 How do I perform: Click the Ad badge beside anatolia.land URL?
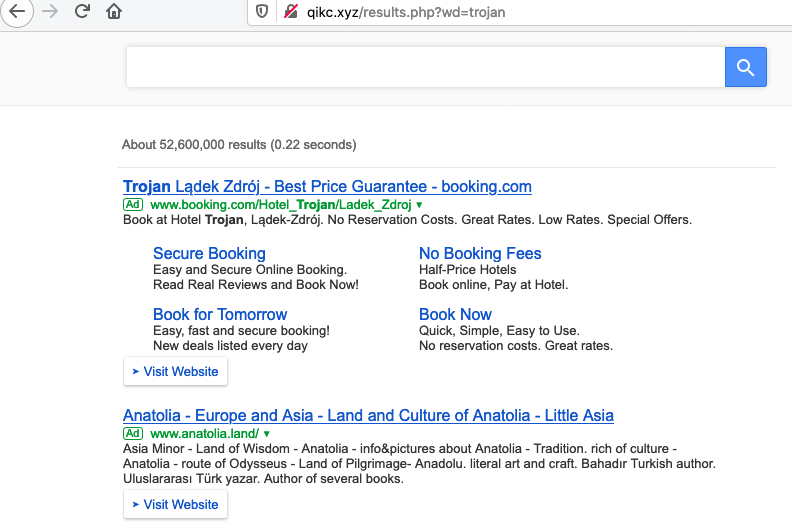click(x=133, y=434)
